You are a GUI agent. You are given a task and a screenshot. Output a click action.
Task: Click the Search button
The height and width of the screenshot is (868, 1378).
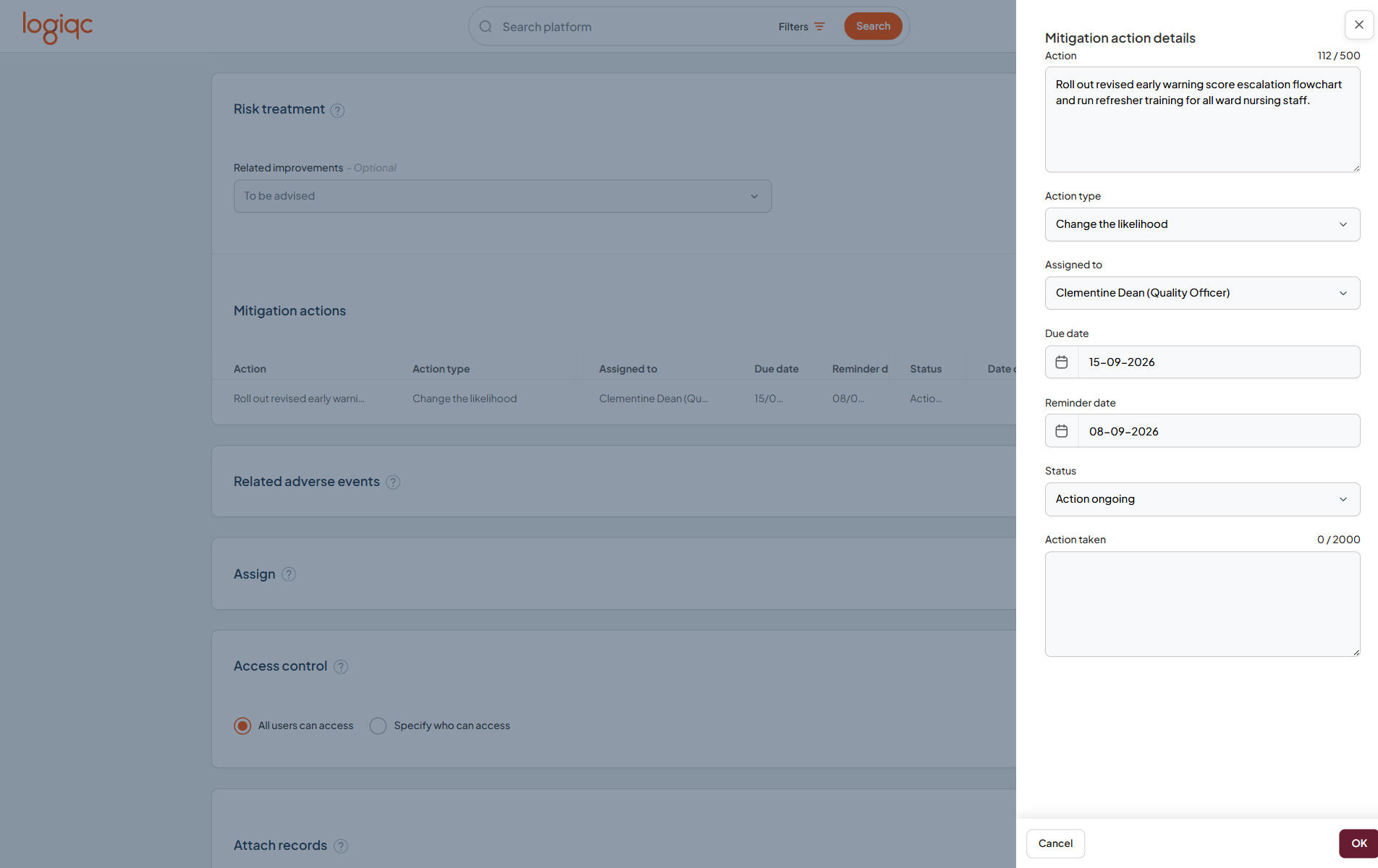click(x=873, y=26)
